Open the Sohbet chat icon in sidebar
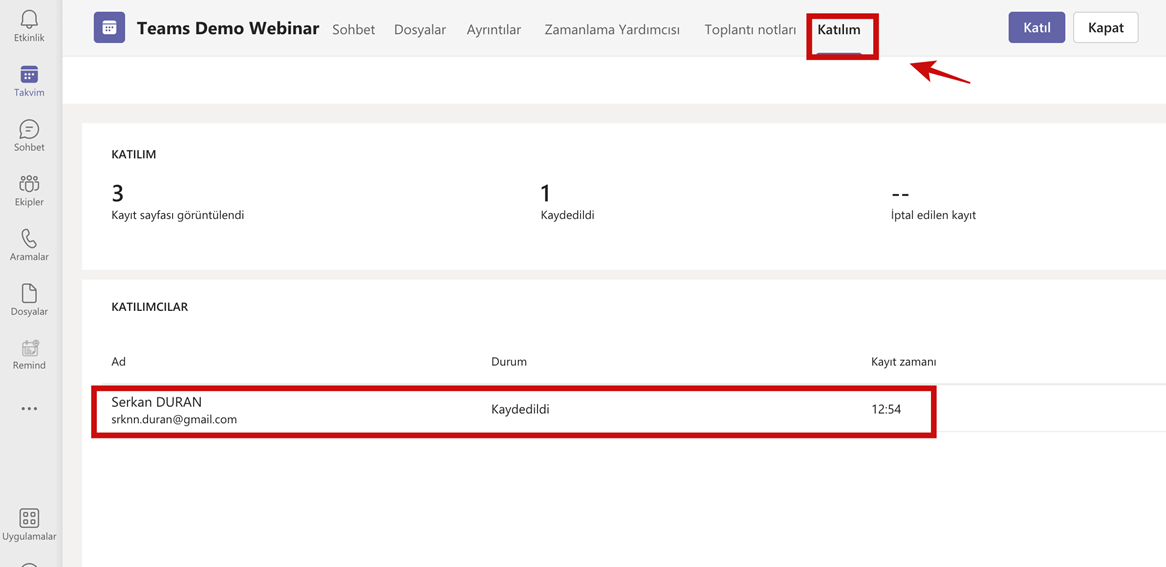 pyautogui.click(x=29, y=129)
